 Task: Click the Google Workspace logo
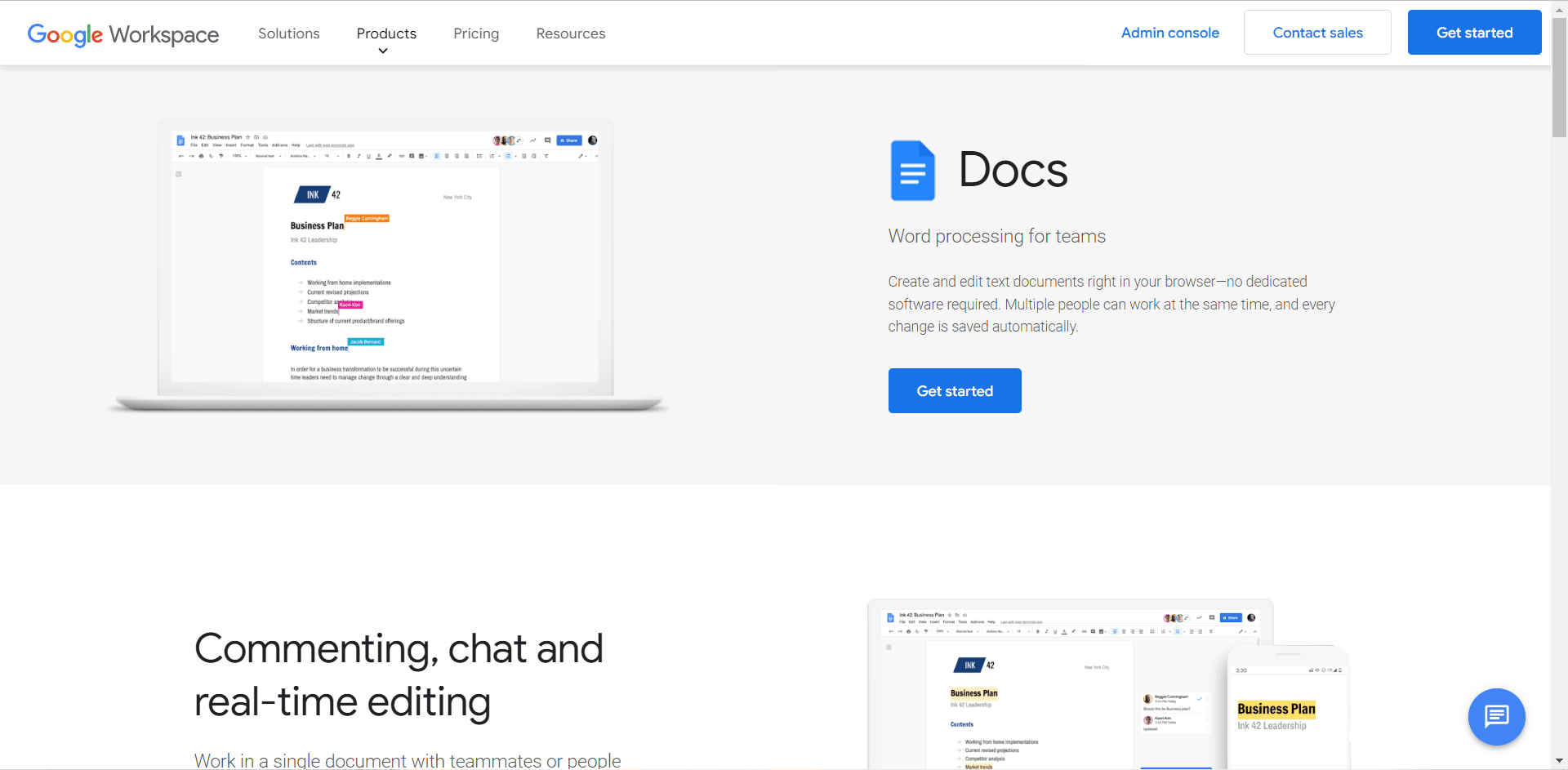tap(123, 34)
